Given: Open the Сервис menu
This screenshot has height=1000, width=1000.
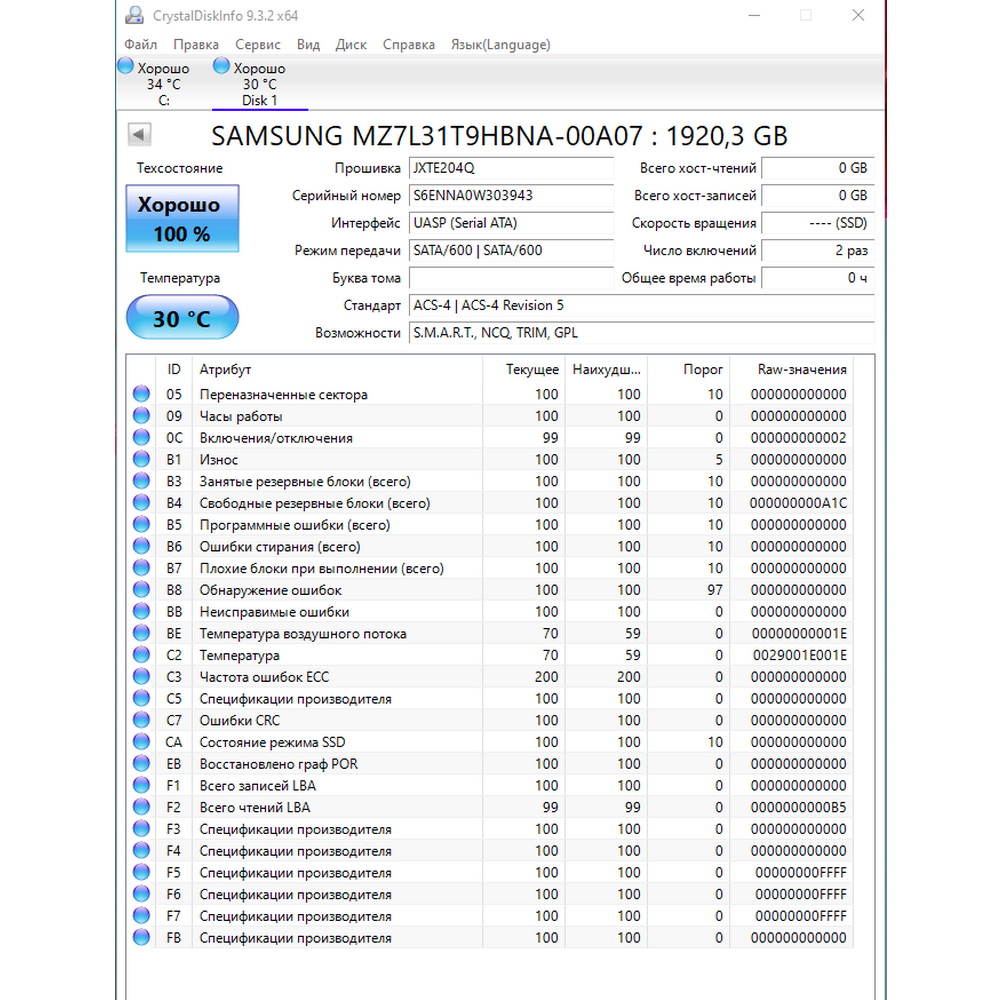Looking at the screenshot, I should click(x=257, y=45).
